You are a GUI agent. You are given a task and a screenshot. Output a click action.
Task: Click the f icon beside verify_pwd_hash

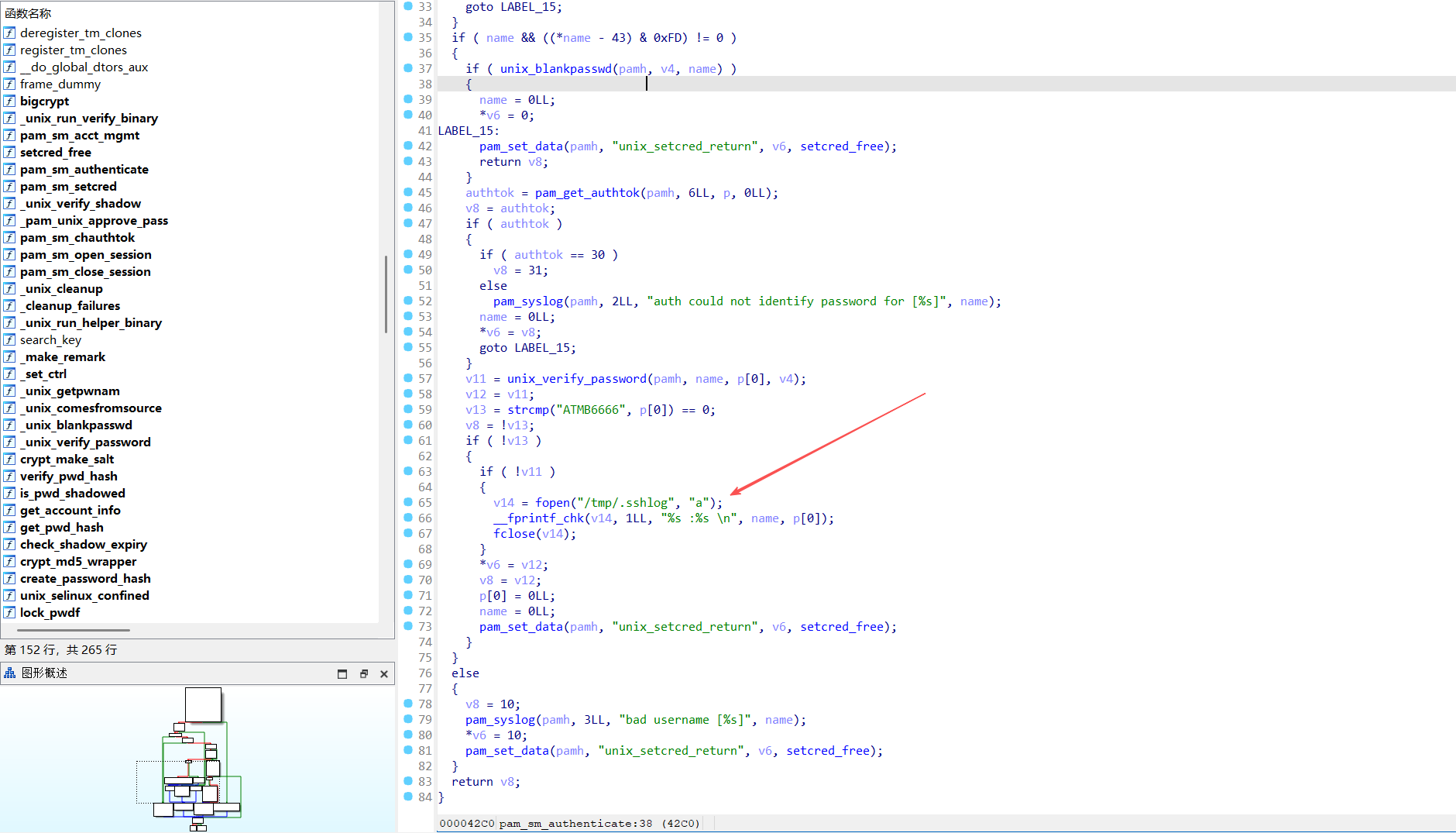point(10,476)
